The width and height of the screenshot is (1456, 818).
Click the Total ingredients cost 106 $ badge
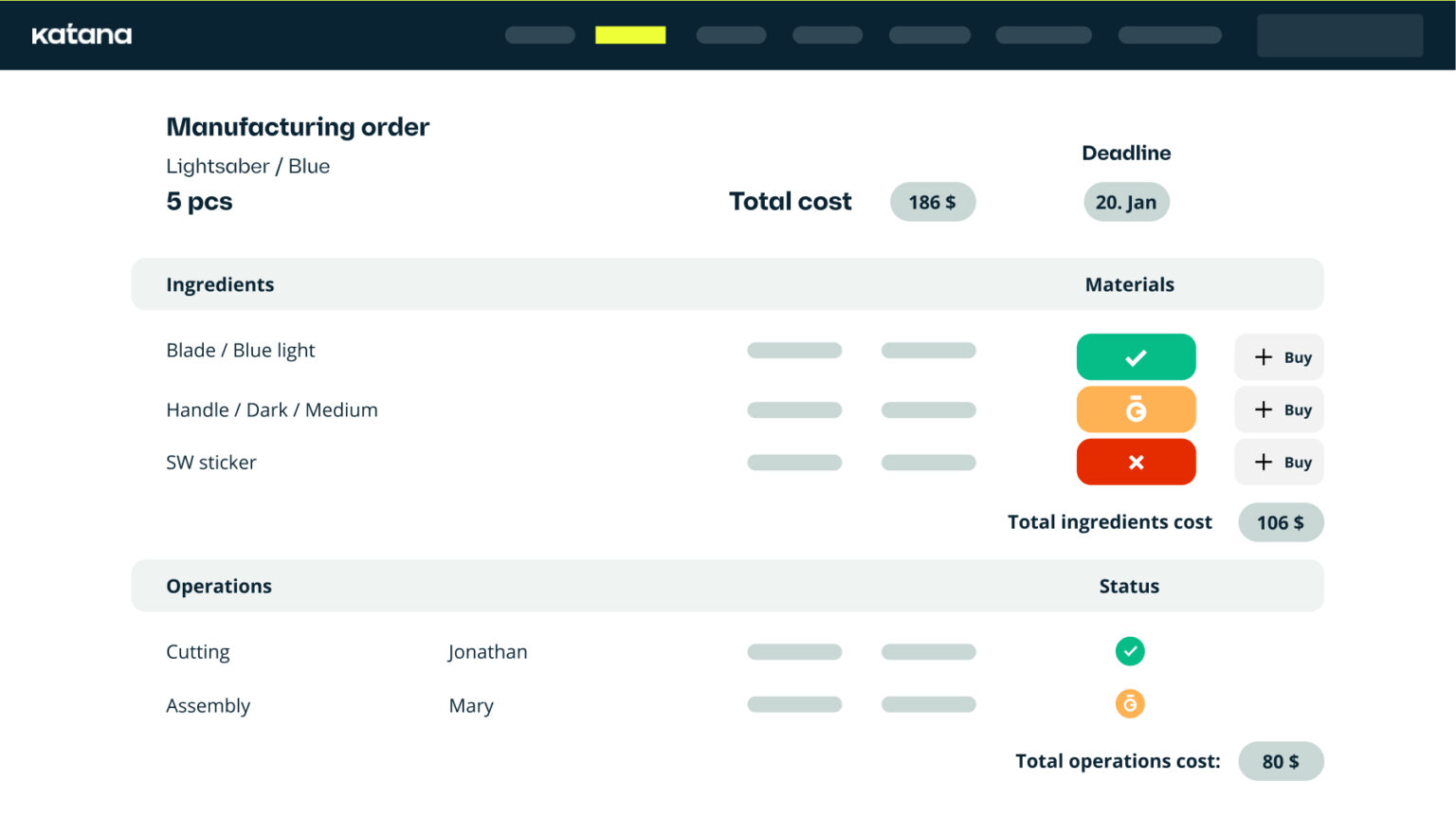point(1281,522)
